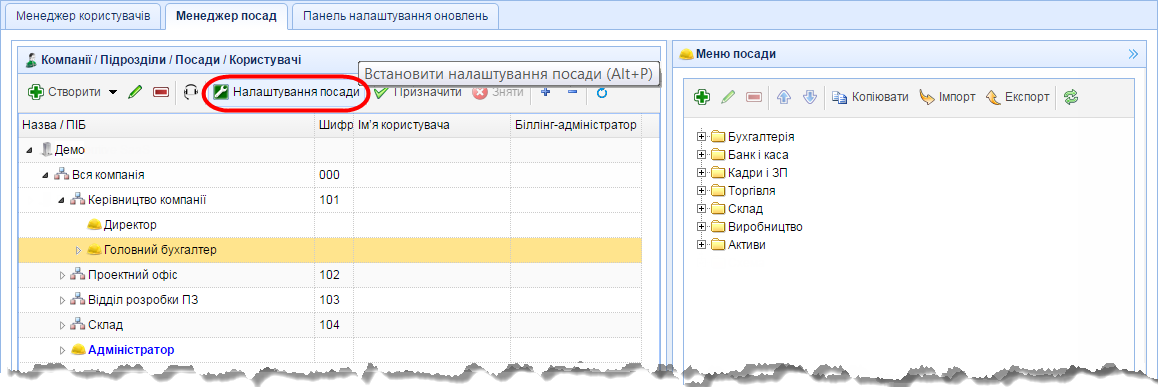This screenshot has width=1158, height=387.
Task: Click the red minus delete icon in left panel
Action: (160, 92)
